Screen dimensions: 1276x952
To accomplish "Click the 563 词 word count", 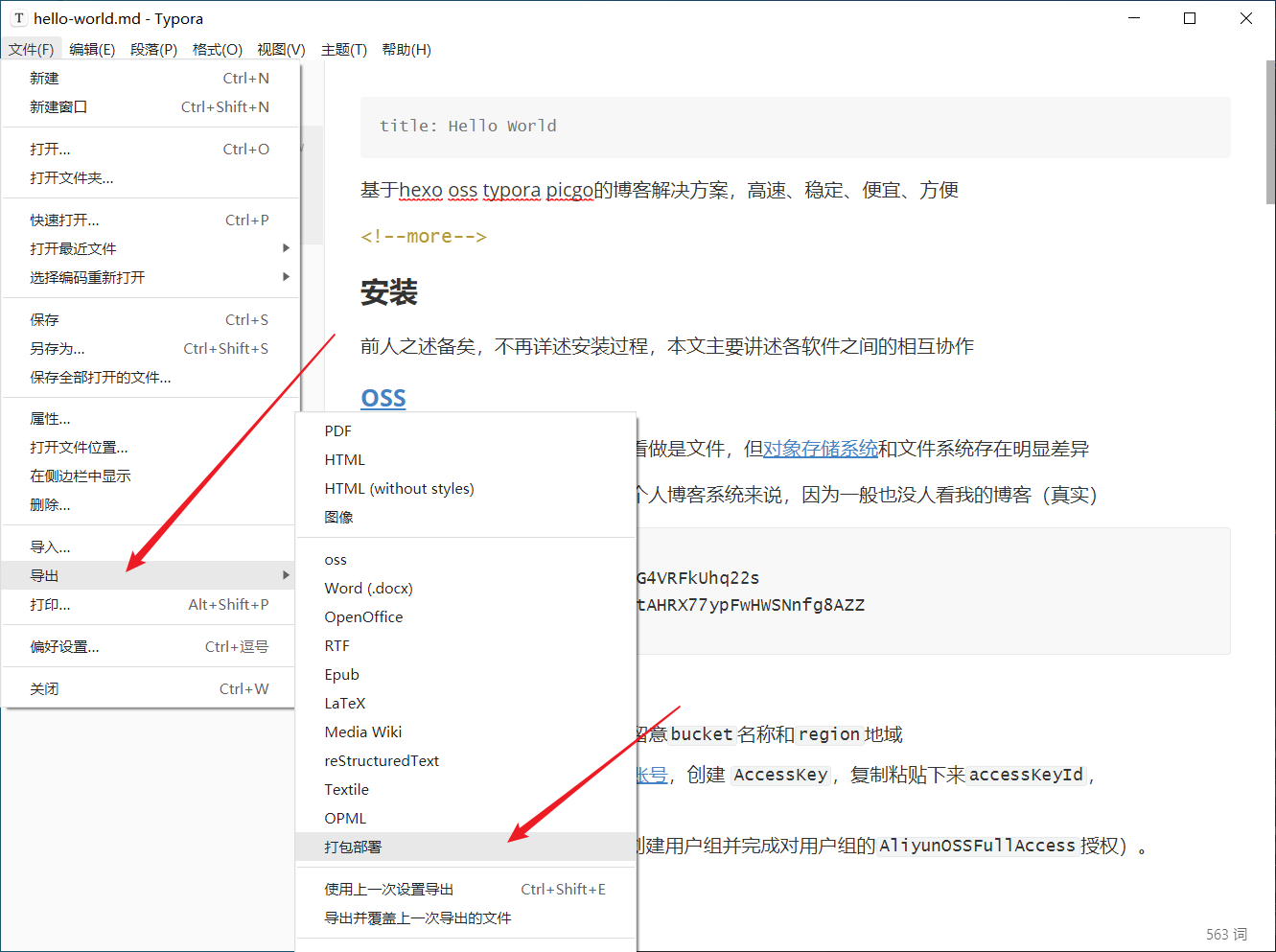I will pos(1226,934).
